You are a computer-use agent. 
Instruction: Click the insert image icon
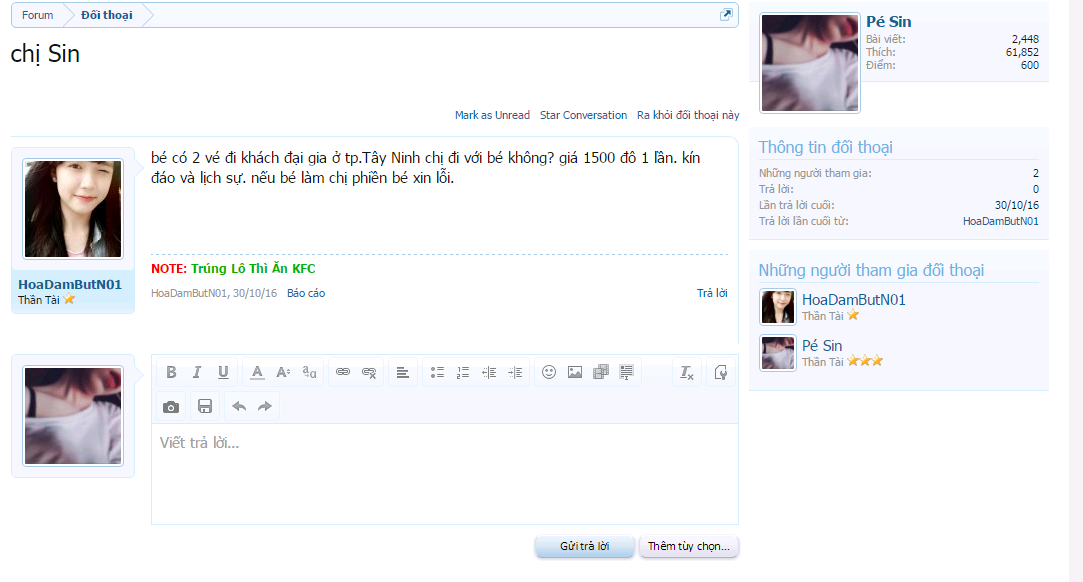(575, 372)
